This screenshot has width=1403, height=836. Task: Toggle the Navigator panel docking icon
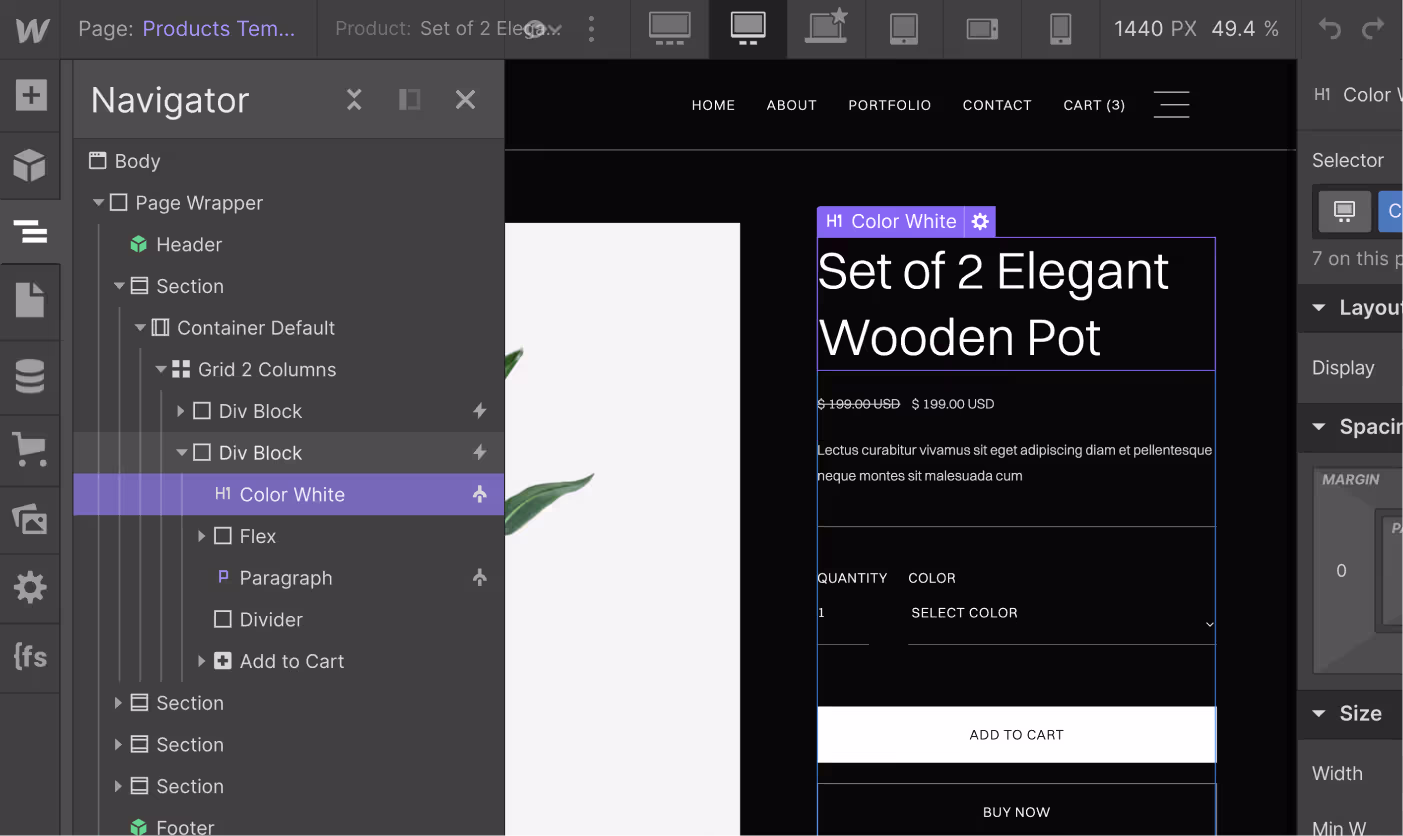(x=409, y=99)
